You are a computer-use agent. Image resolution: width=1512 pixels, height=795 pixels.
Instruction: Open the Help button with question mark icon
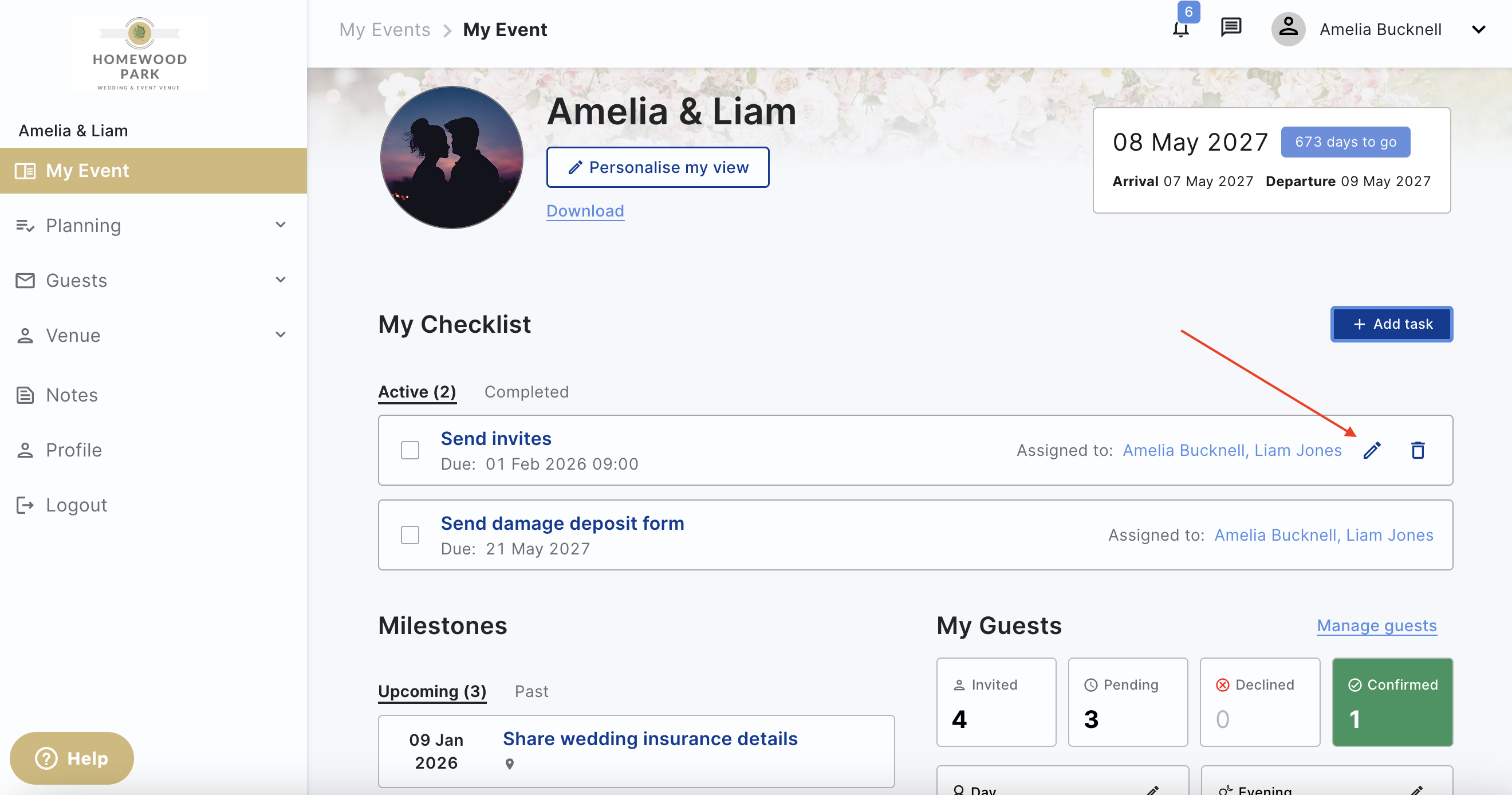click(x=72, y=757)
